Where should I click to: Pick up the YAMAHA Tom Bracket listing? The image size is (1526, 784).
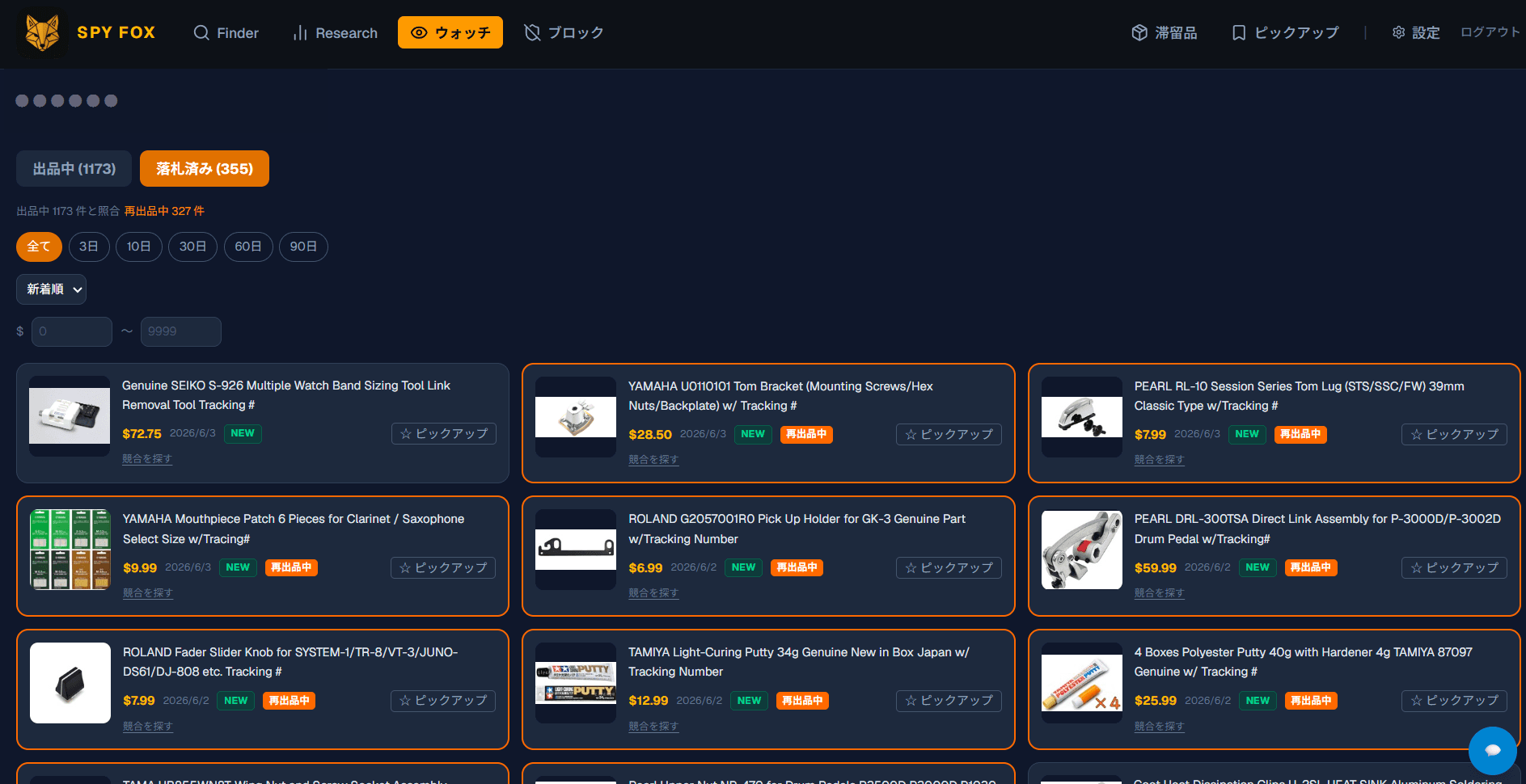pos(949,435)
